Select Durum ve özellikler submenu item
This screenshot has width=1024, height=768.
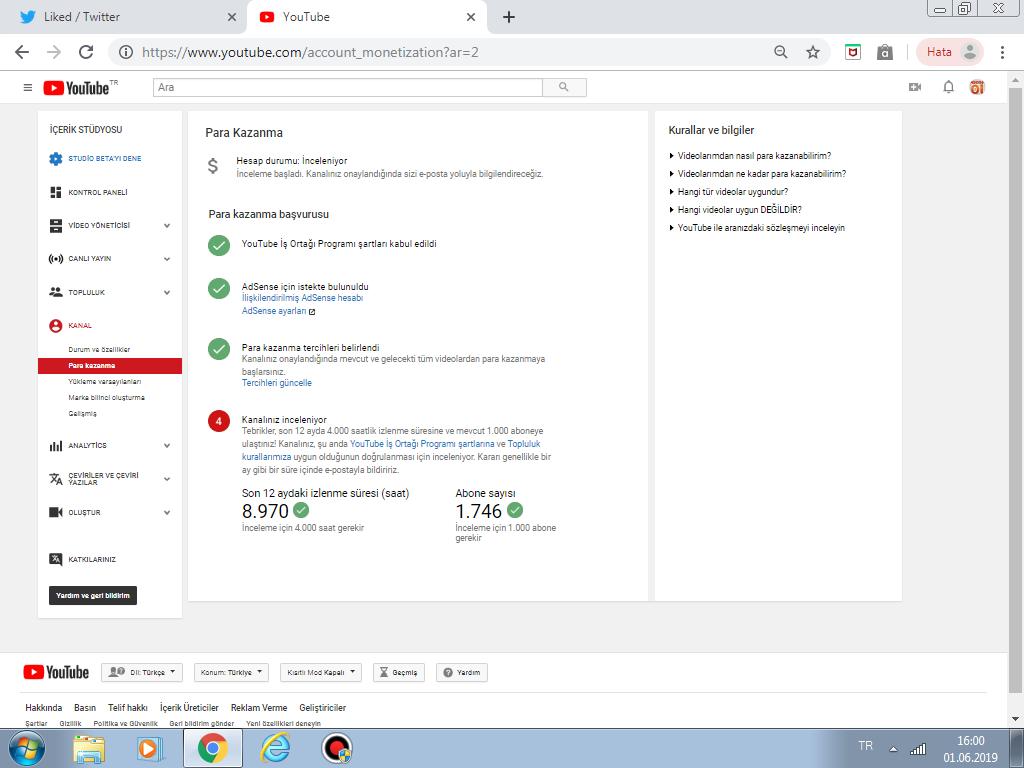pos(99,349)
